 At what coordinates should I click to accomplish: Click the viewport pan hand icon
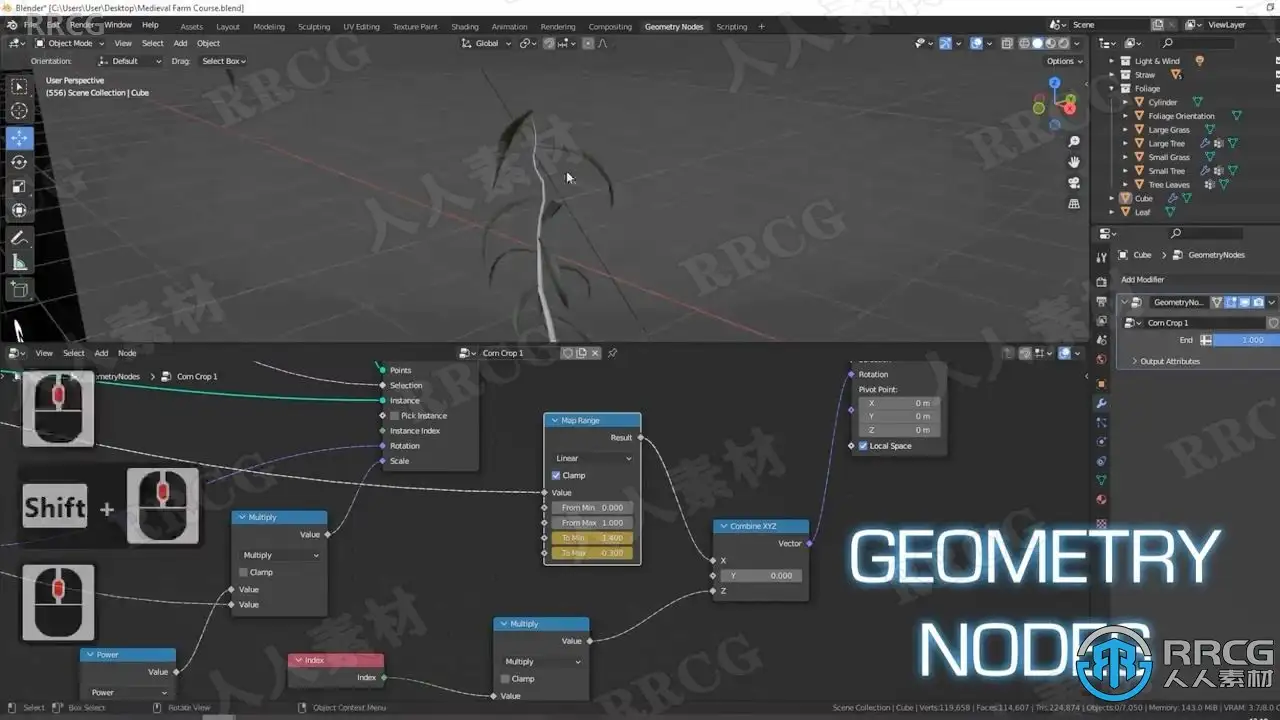(x=1074, y=162)
